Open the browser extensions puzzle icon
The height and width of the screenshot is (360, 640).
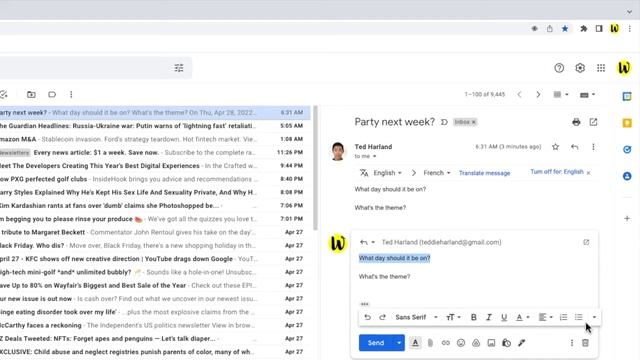[583, 29]
